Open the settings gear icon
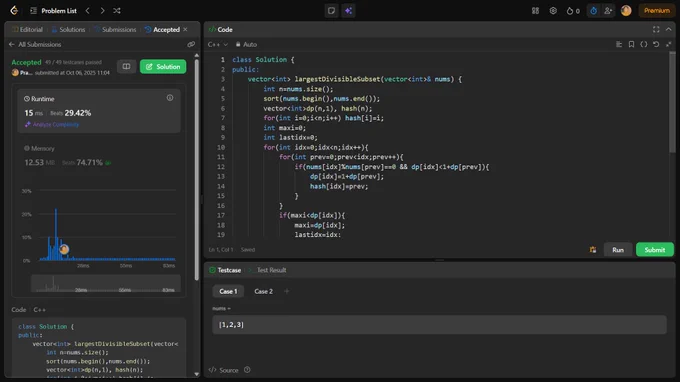Viewport: 680px width, 382px height. tap(553, 10)
